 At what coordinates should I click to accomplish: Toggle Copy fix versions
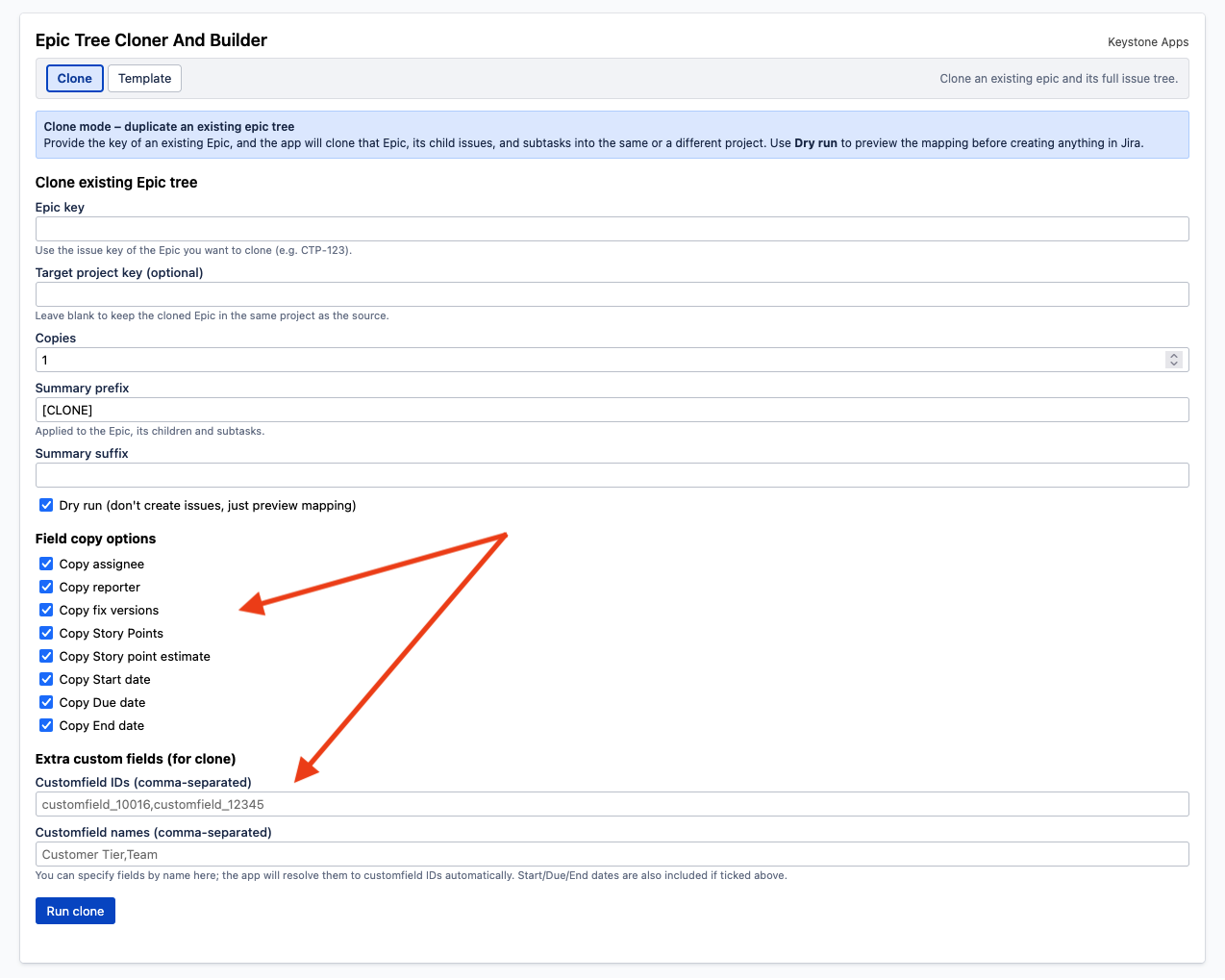click(x=45, y=610)
